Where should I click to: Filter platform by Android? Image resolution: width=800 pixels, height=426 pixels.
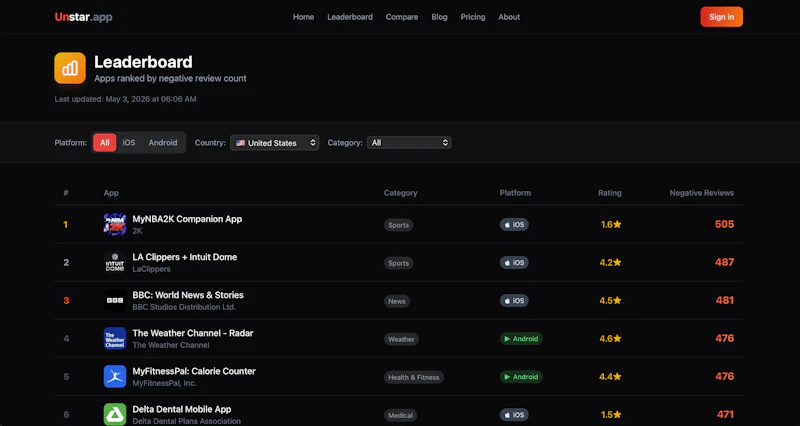tap(163, 143)
